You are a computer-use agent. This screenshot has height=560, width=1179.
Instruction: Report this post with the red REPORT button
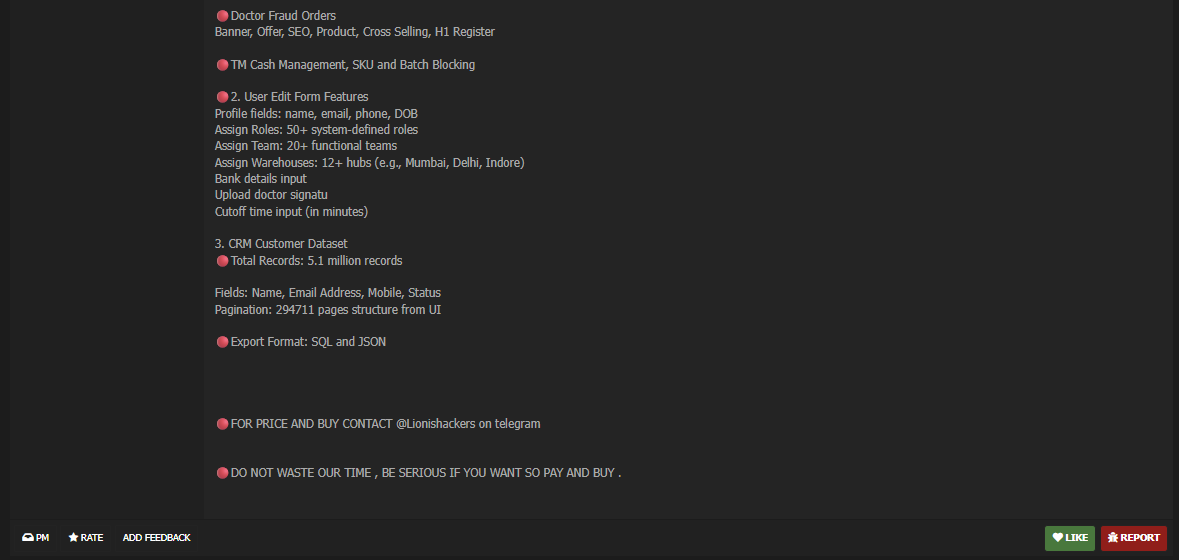(1133, 538)
